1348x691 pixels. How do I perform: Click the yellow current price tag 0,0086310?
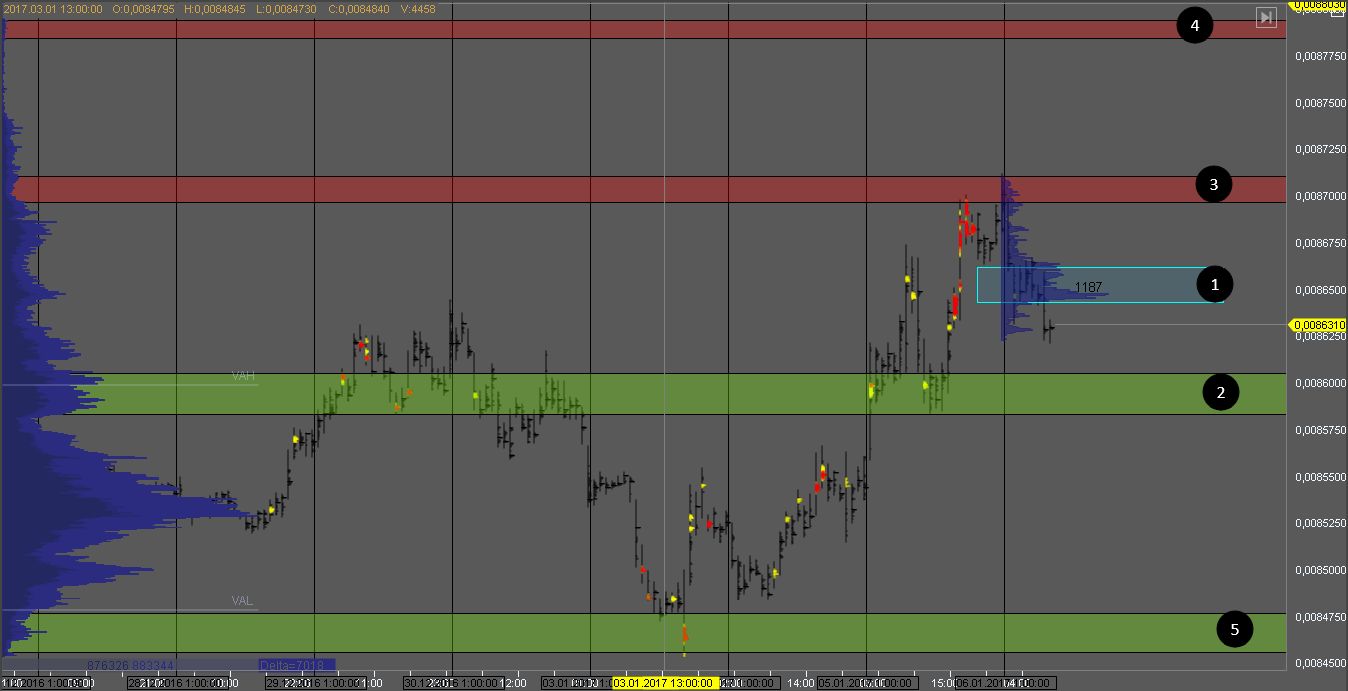(x=1318, y=325)
